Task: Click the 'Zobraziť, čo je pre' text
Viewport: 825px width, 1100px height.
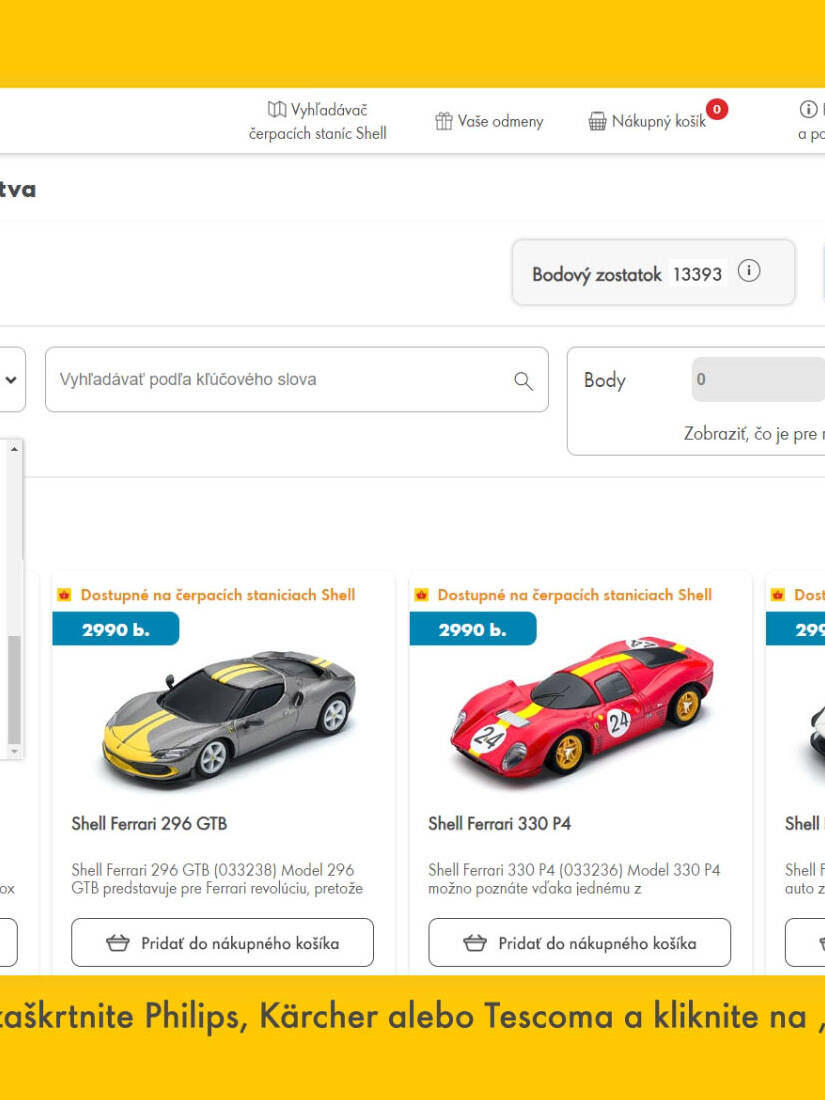Action: click(751, 434)
